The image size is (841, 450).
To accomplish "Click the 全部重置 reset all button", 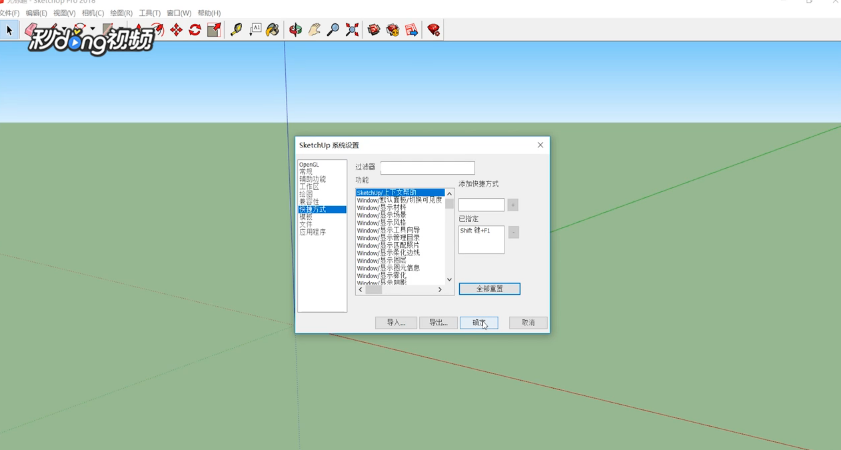I will point(490,289).
